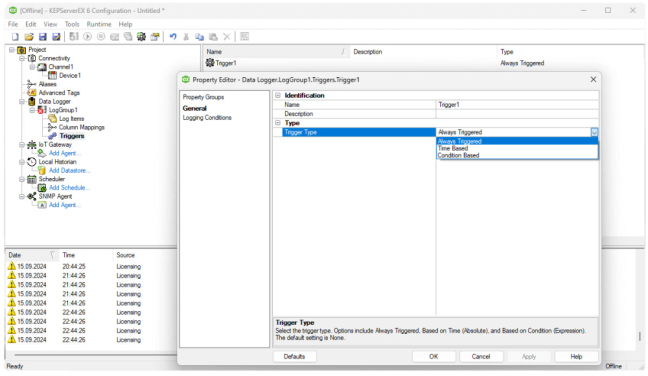Open the View menu
648x376 pixels.
click(50, 24)
